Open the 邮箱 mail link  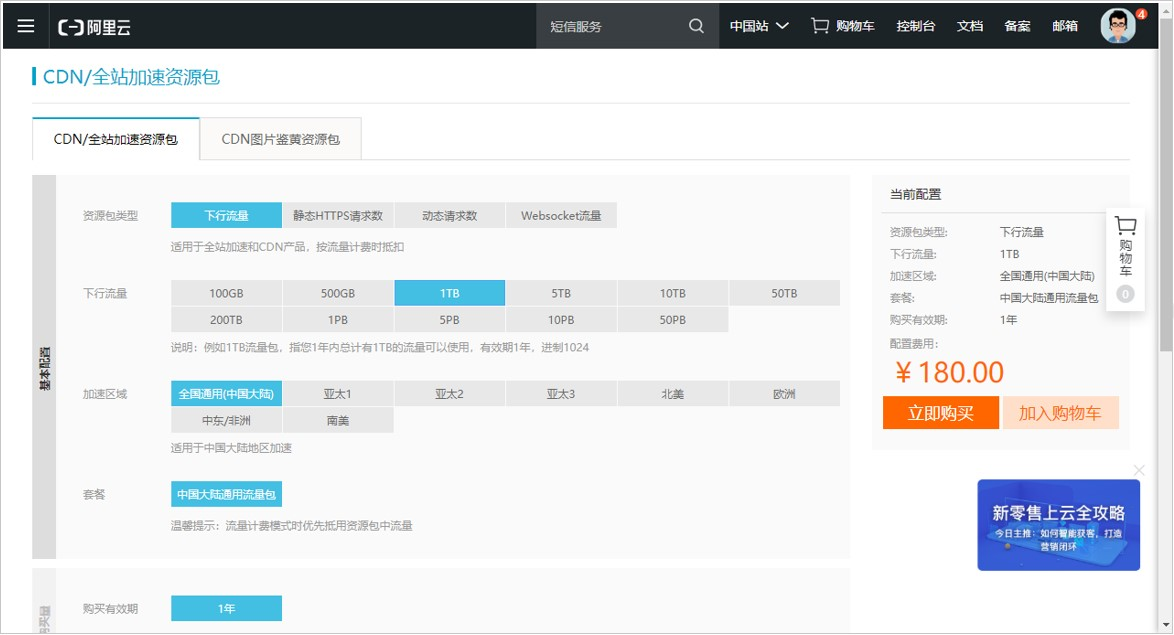(1065, 26)
